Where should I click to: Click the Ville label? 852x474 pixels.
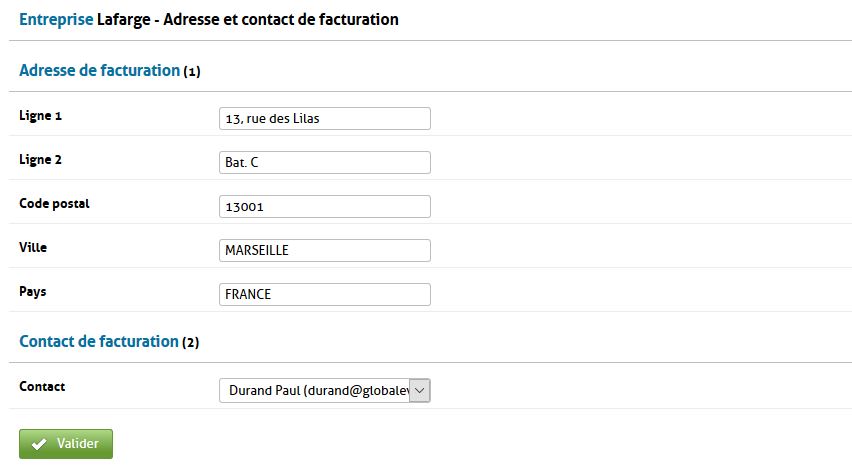[x=33, y=247]
